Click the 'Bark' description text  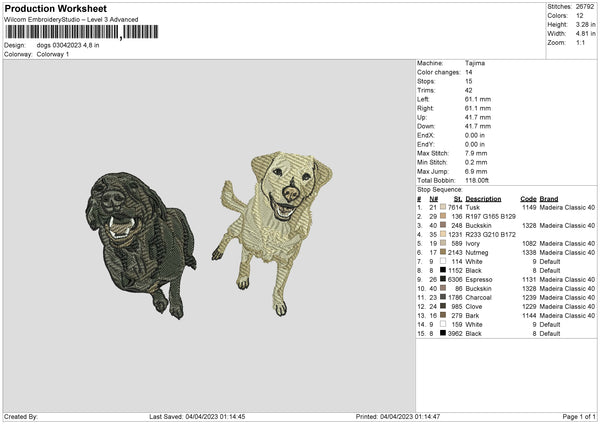472,316
